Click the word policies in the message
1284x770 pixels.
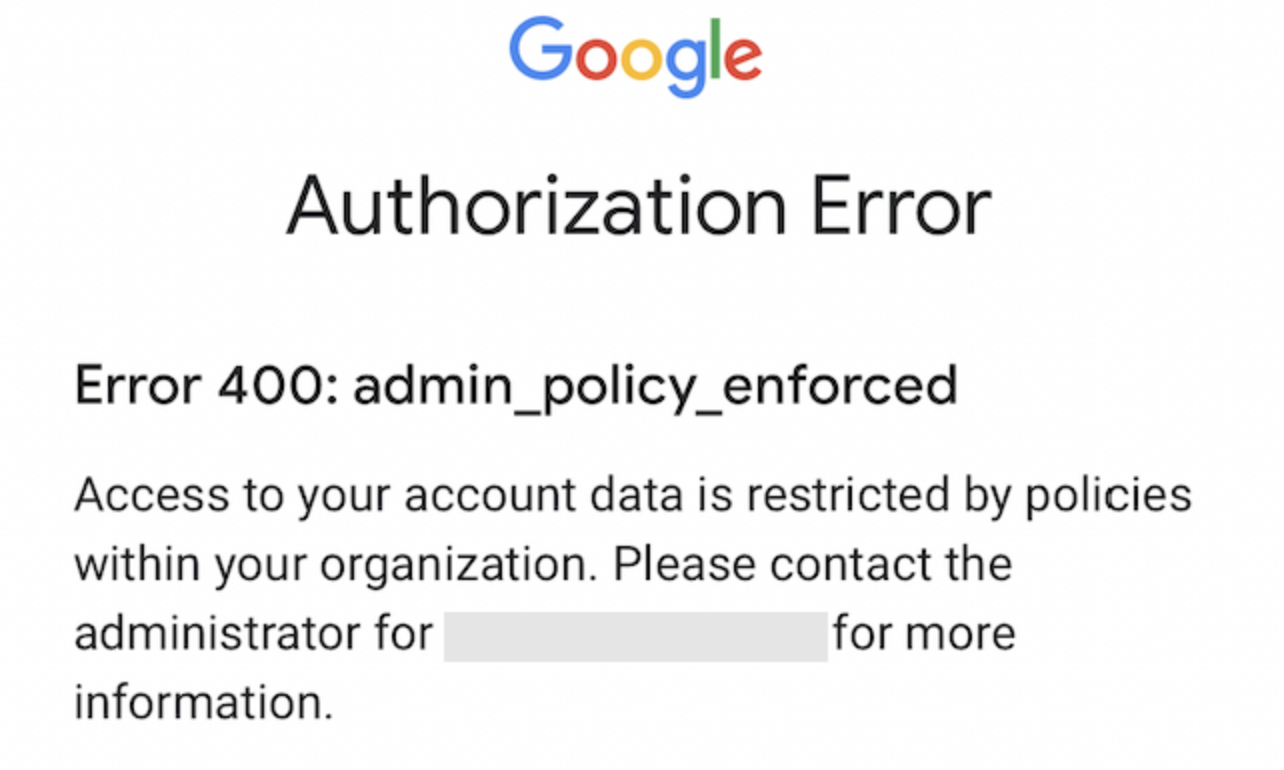(x=1108, y=497)
